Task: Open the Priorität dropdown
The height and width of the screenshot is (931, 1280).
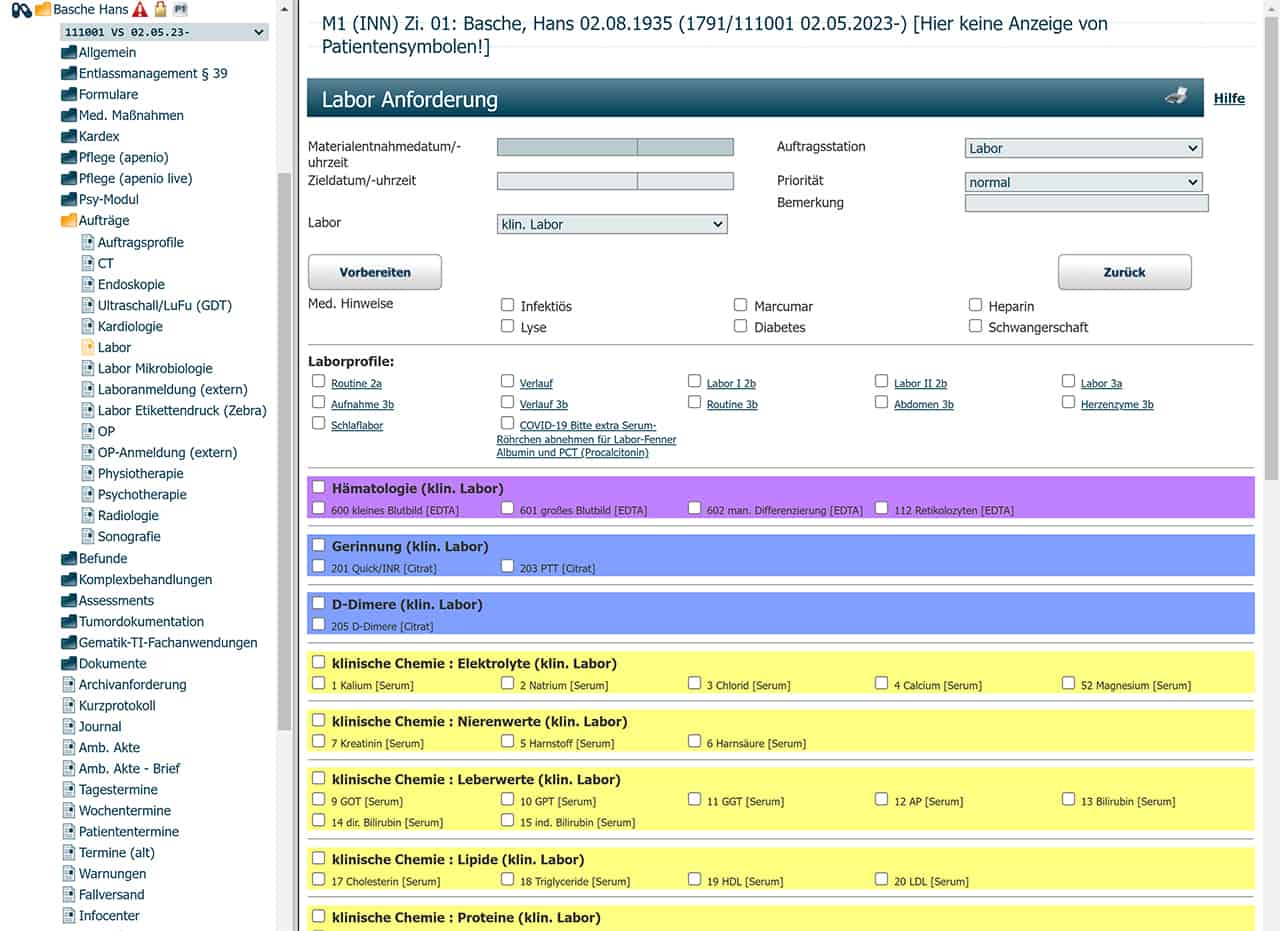Action: (1083, 182)
